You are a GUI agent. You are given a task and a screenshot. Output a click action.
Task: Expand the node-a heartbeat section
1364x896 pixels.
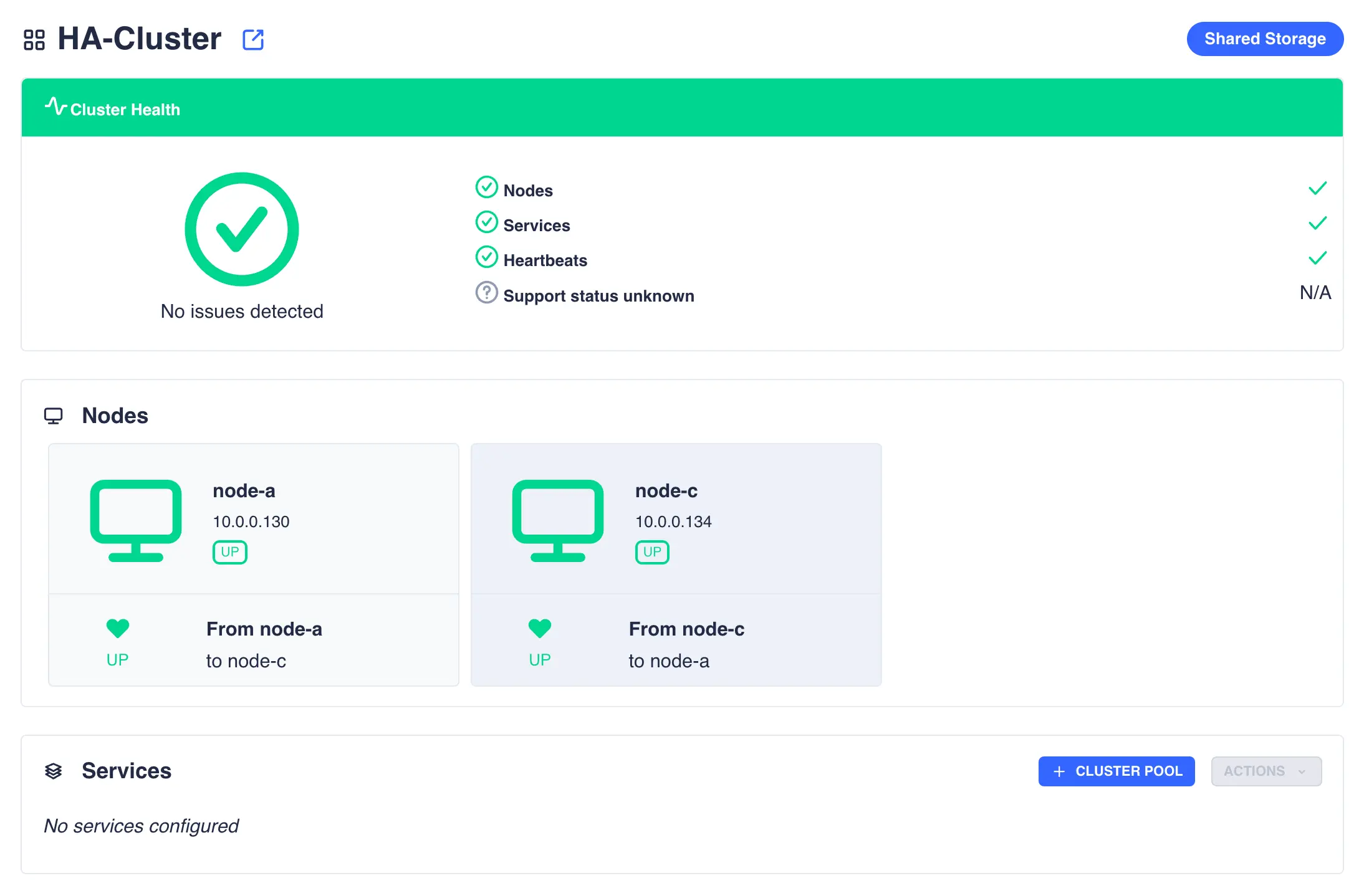click(253, 641)
